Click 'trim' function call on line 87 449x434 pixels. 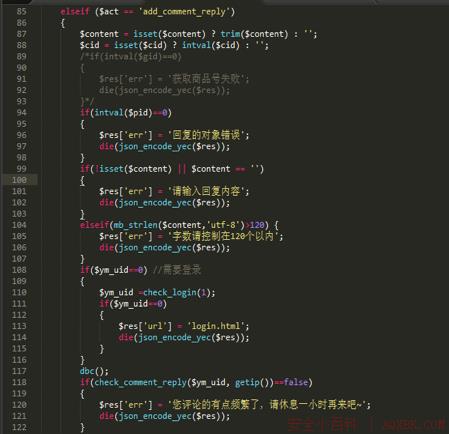[x=230, y=34]
